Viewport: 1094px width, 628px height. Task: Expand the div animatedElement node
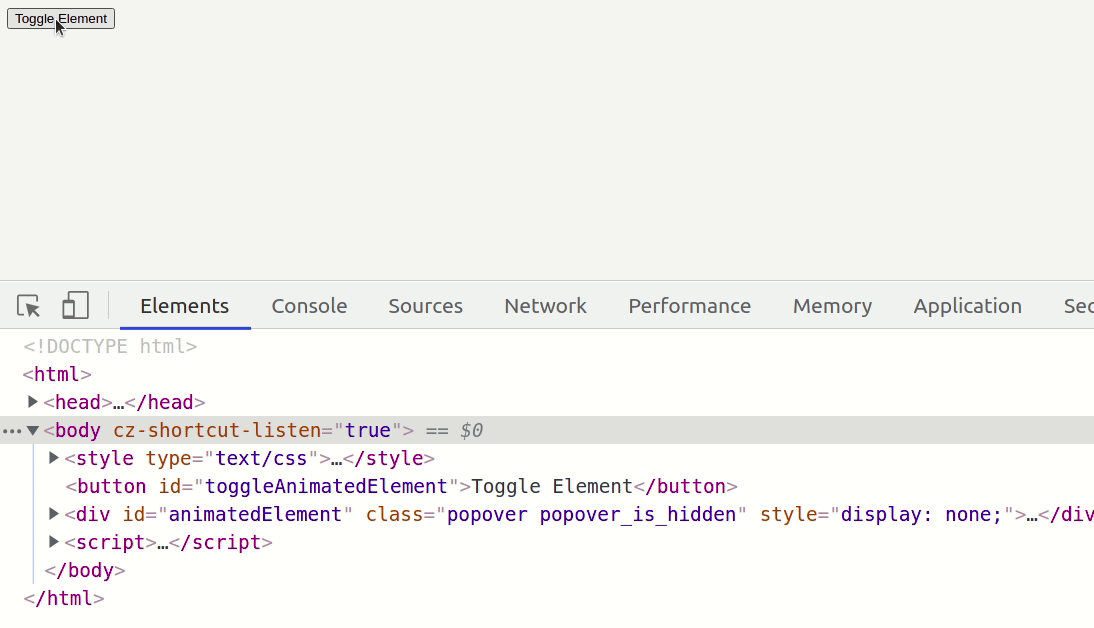53,514
